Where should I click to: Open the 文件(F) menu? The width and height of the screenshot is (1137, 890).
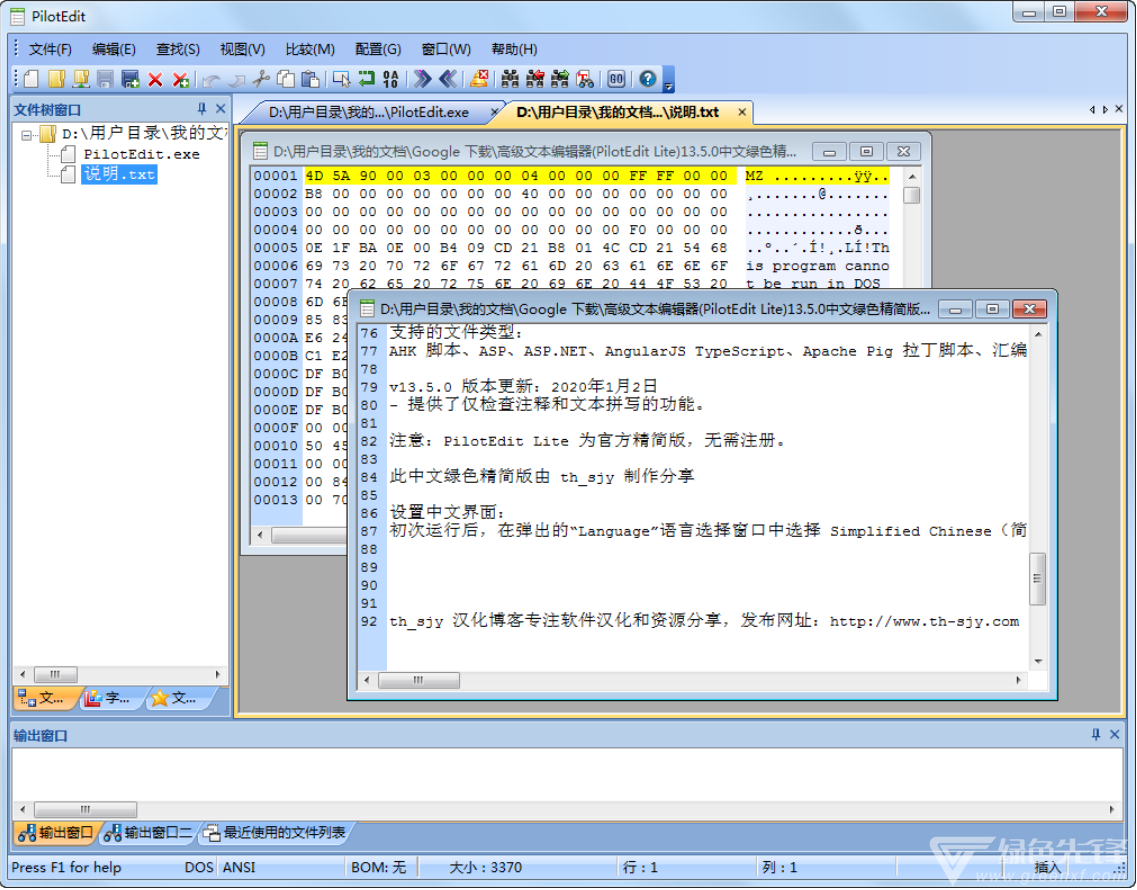(50, 49)
